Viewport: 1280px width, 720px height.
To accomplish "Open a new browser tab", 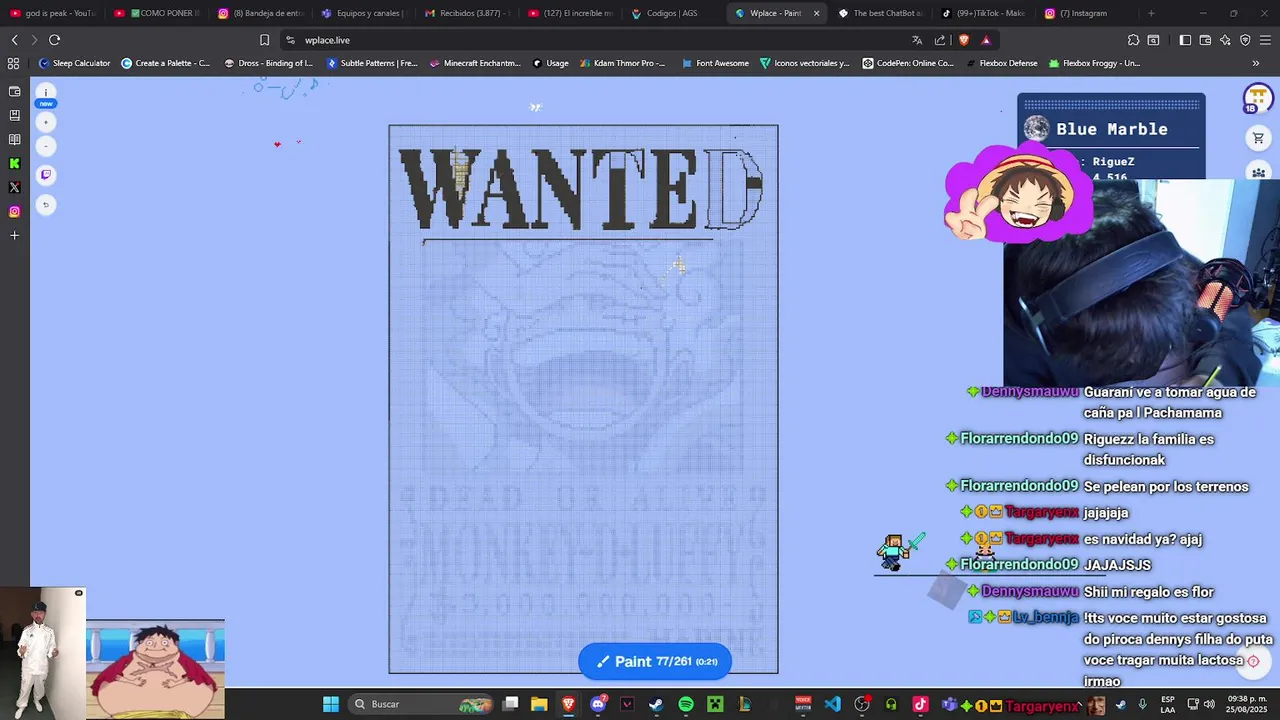I will [x=1151, y=13].
